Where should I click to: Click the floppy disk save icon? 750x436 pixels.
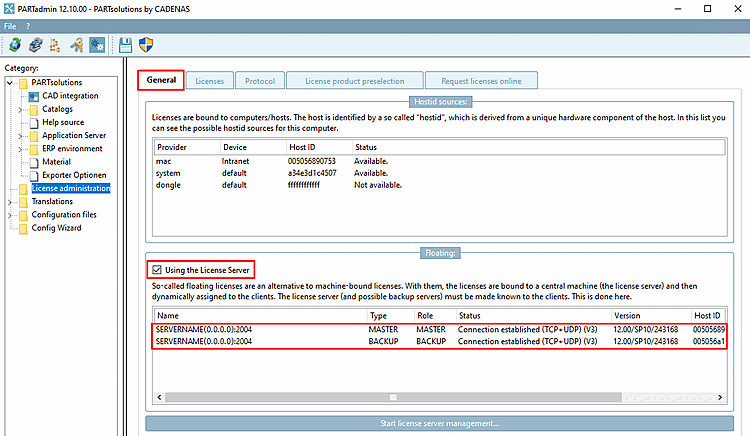point(125,45)
